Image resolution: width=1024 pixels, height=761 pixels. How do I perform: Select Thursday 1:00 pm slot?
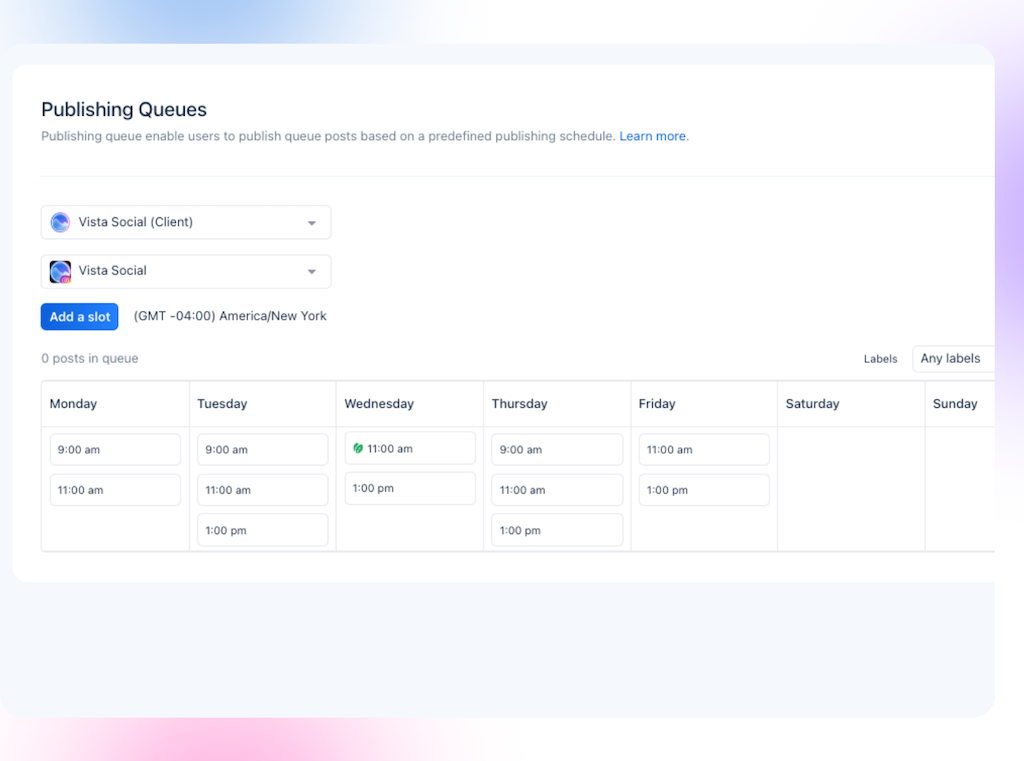(x=557, y=530)
